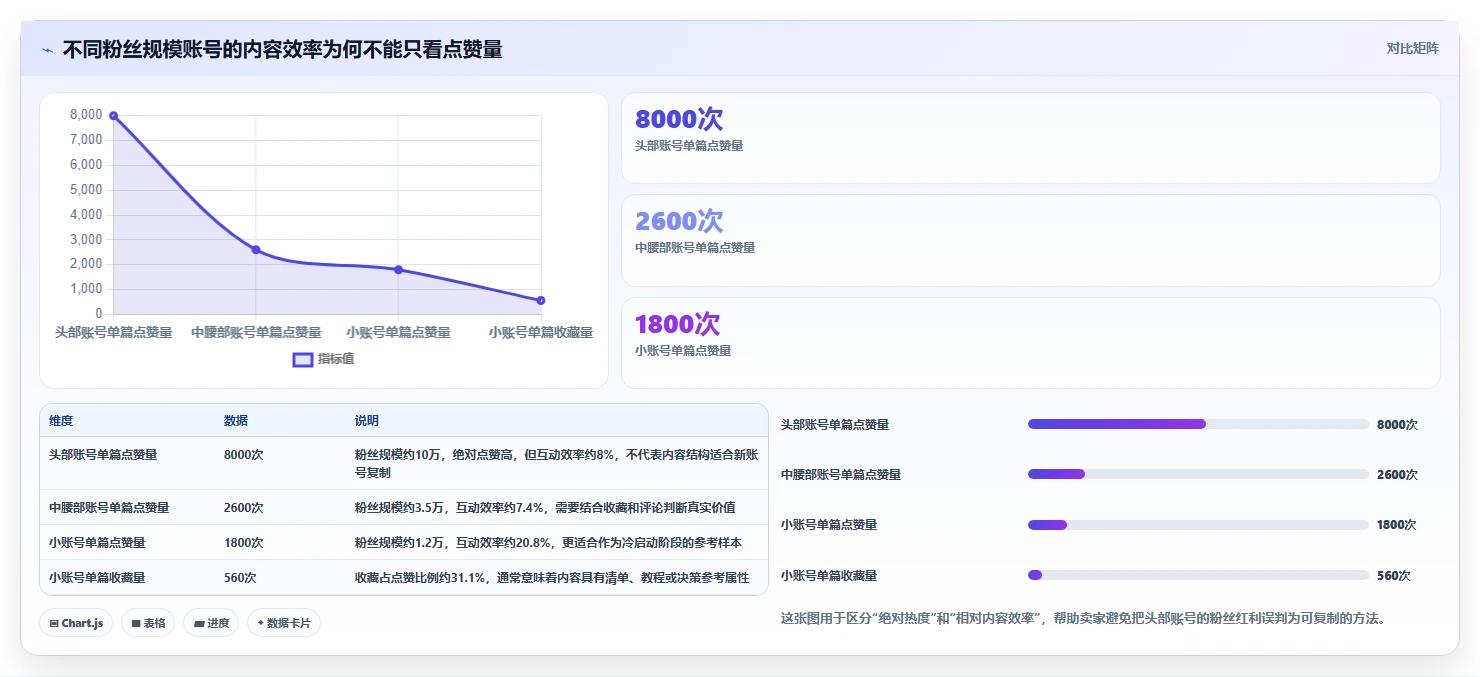Viewport: 1480px width, 677px height.
Task: Click the 小账号单篇点赞量 data point on the chart
Action: coord(398,269)
